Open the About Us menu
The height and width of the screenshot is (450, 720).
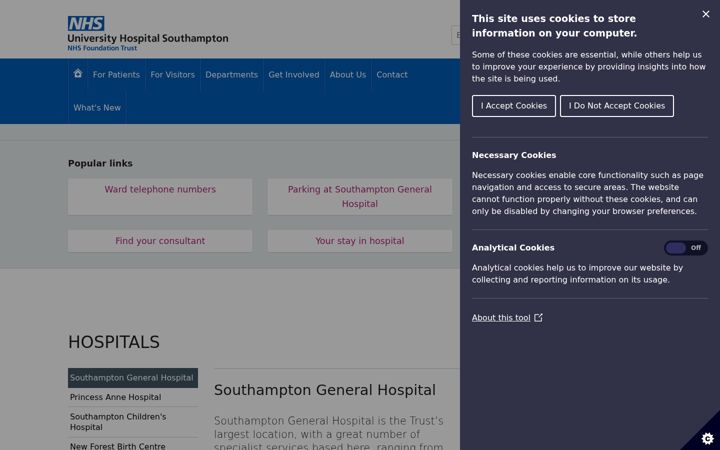[348, 75]
